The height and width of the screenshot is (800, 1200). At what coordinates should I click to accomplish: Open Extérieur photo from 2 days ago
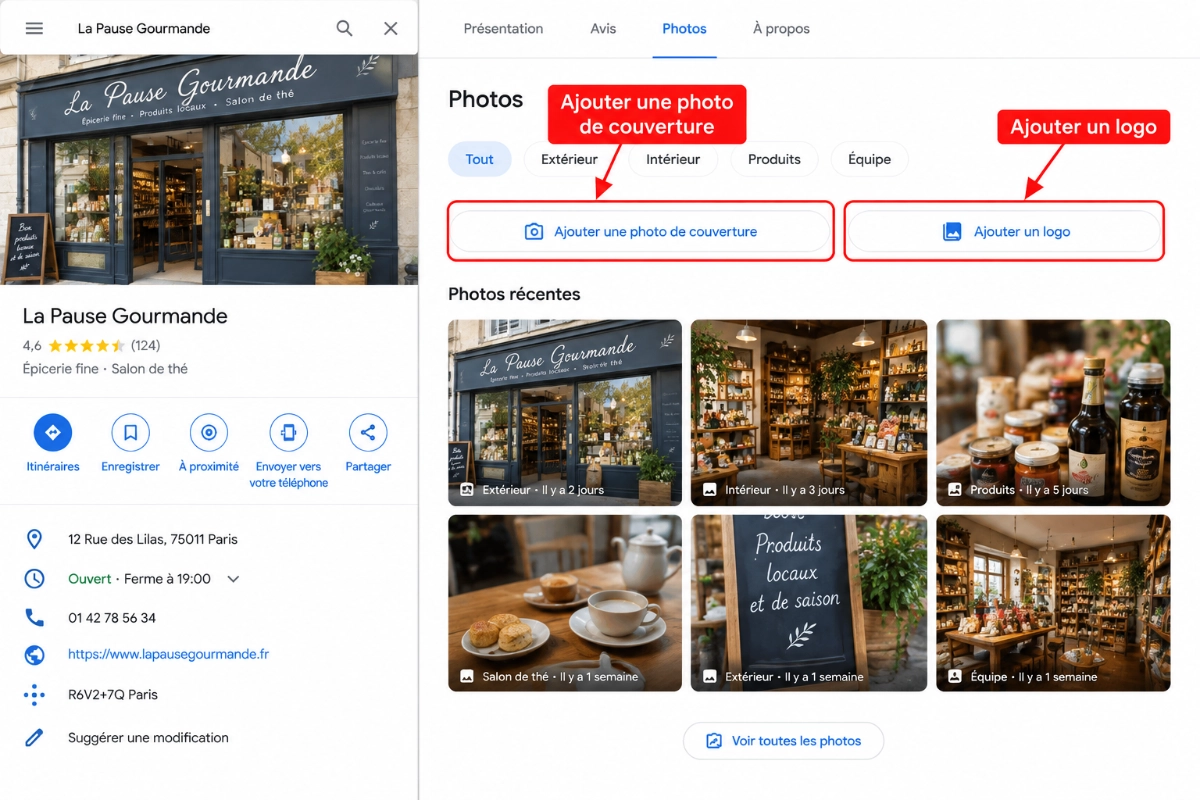[x=565, y=412]
